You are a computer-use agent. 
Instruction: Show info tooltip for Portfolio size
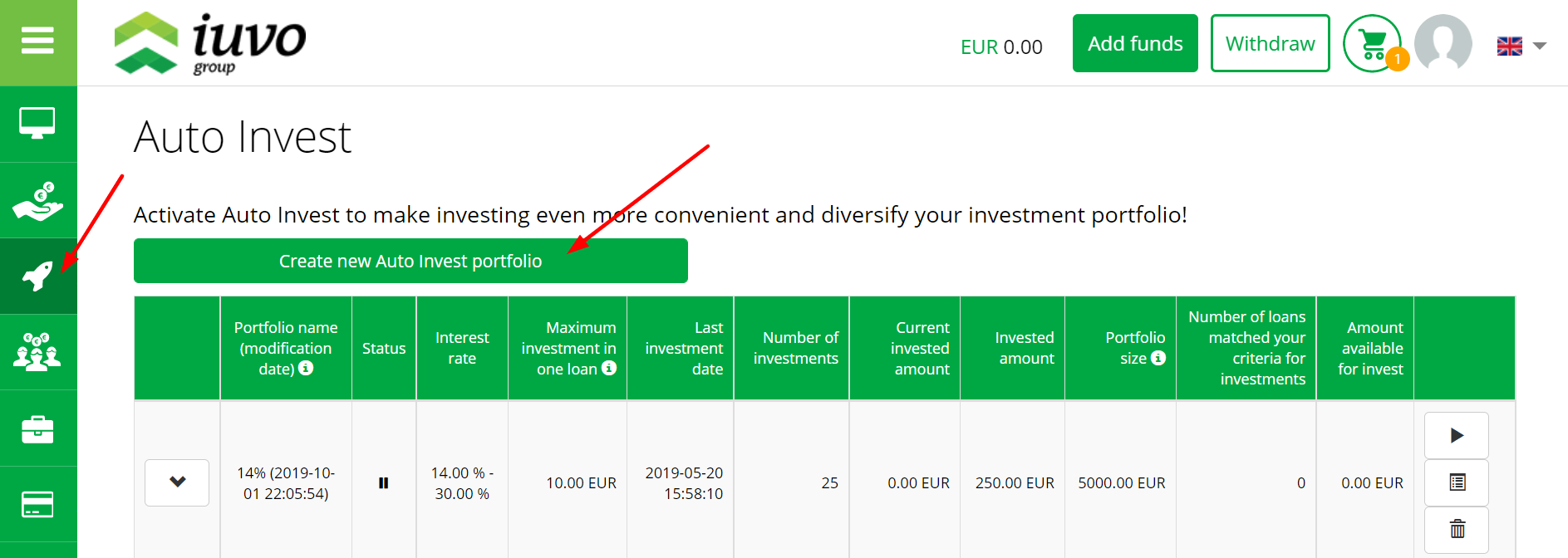(1158, 358)
